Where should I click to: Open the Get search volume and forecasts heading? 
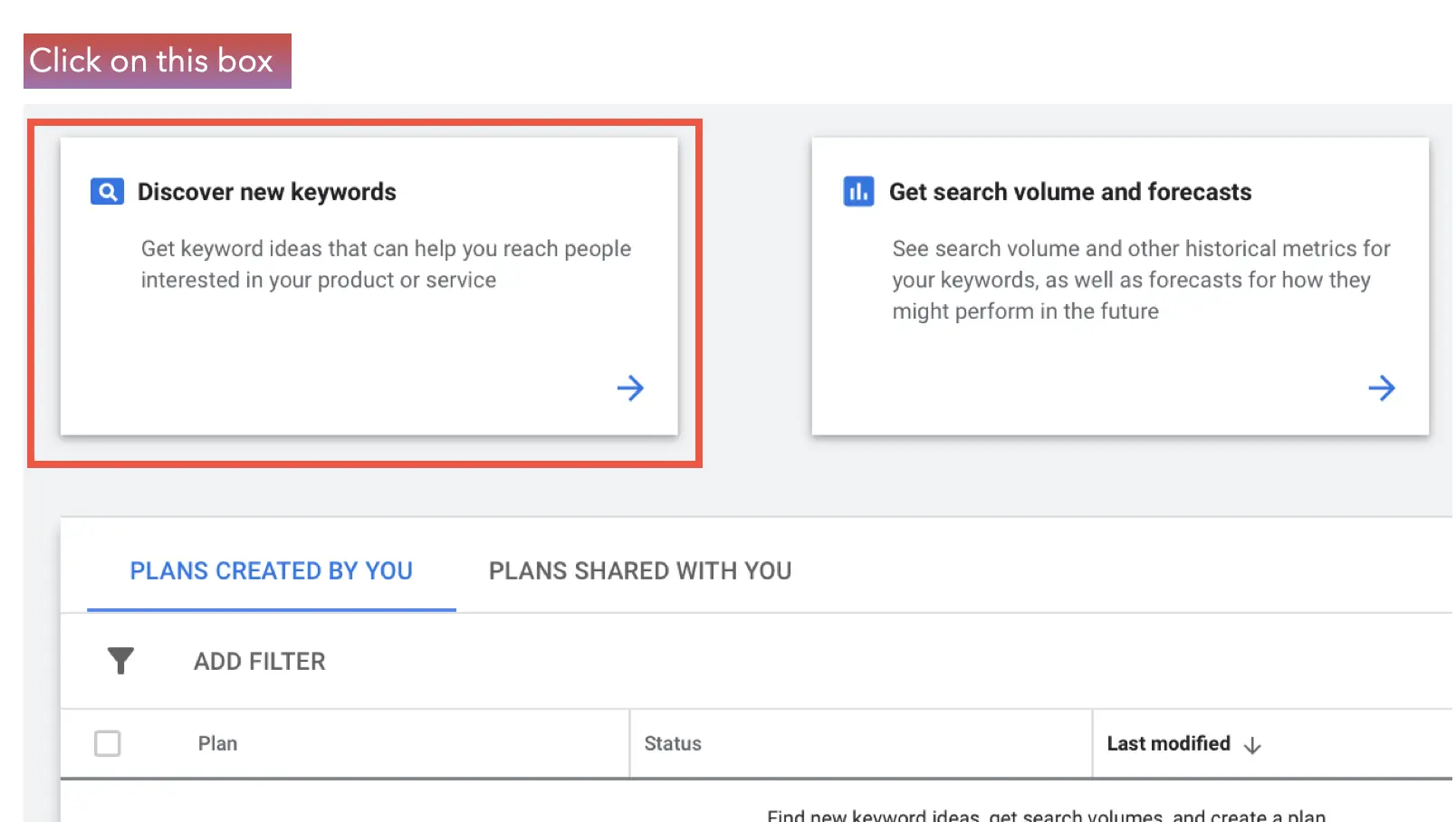(1070, 192)
